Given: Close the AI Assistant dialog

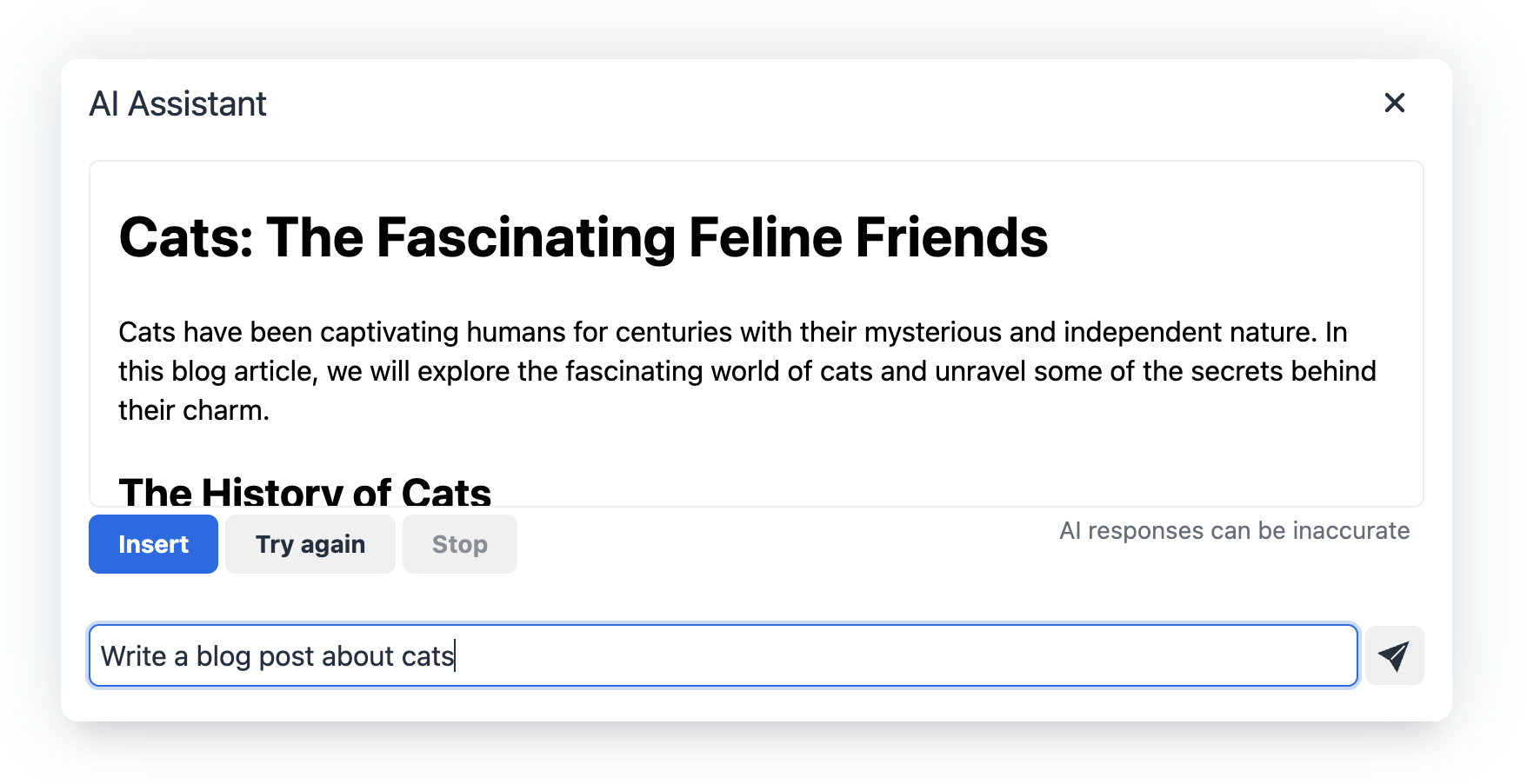Looking at the screenshot, I should point(1394,103).
